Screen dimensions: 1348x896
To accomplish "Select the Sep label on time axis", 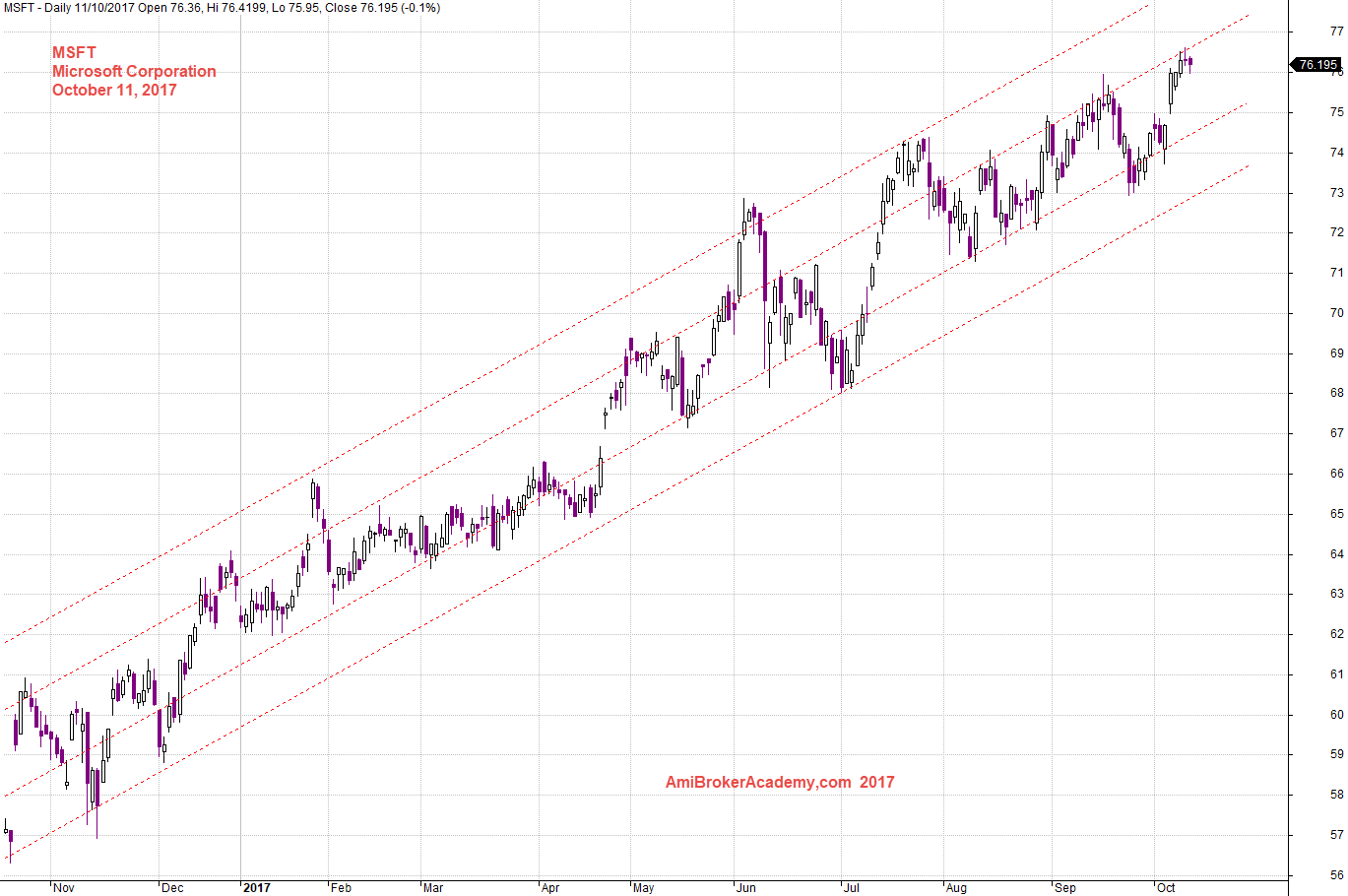I will tap(1065, 888).
